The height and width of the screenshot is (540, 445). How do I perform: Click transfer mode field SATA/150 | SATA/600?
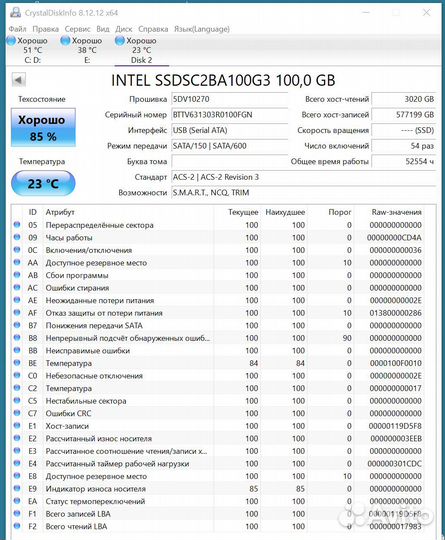point(229,146)
